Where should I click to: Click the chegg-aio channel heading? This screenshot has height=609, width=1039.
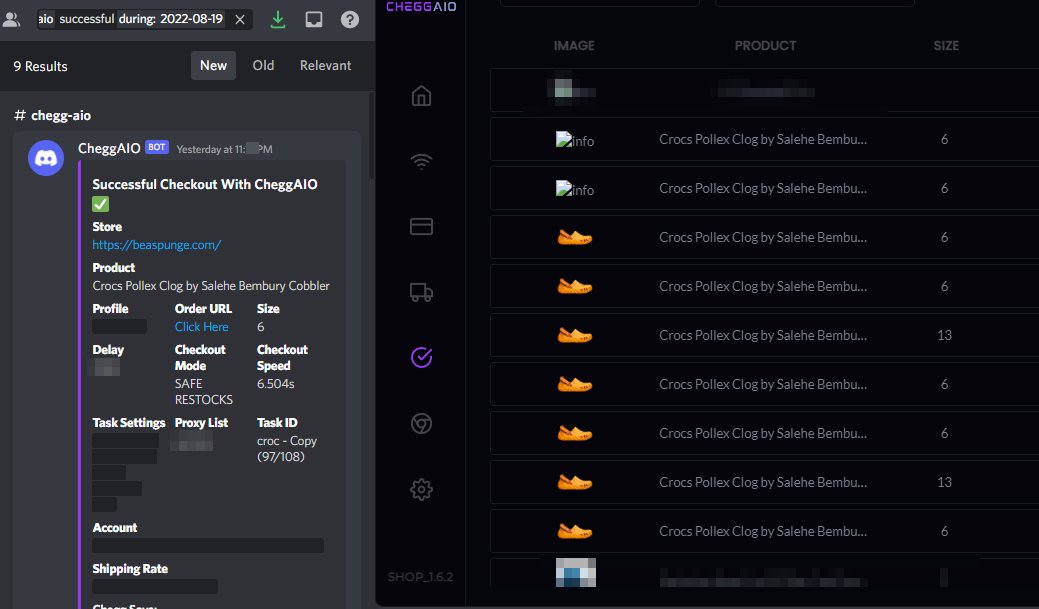pos(52,115)
